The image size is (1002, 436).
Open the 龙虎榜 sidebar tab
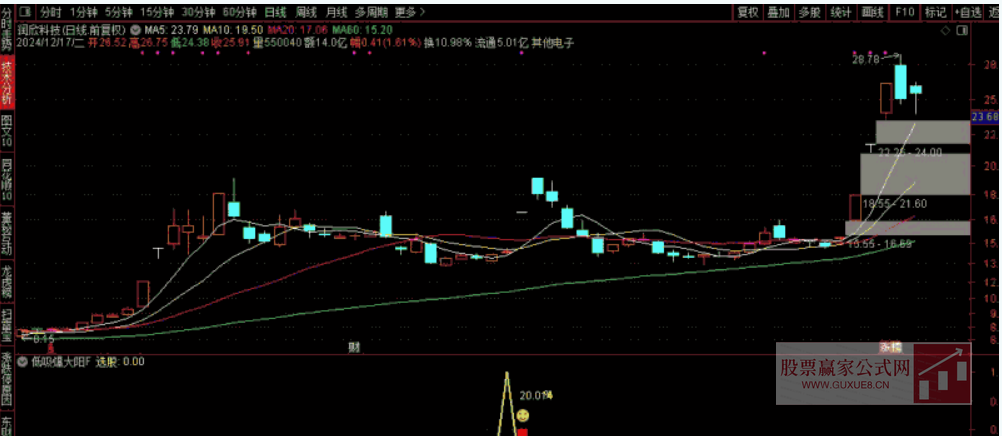click(x=6, y=282)
